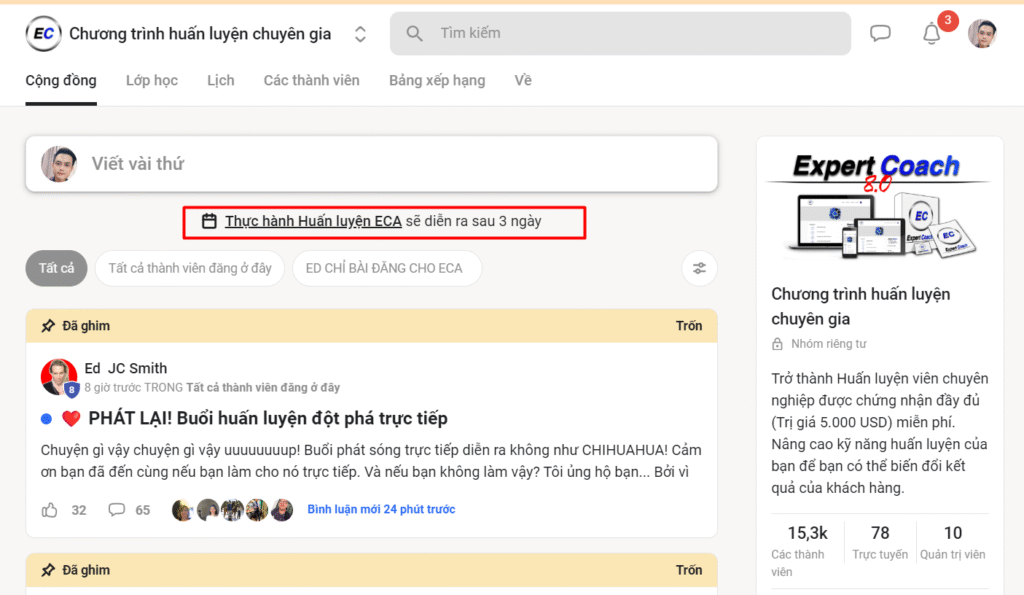The height and width of the screenshot is (595, 1024).
Task: Click the Chương trình huấn luyện chuyên gia sidebar title
Action: click(x=861, y=306)
